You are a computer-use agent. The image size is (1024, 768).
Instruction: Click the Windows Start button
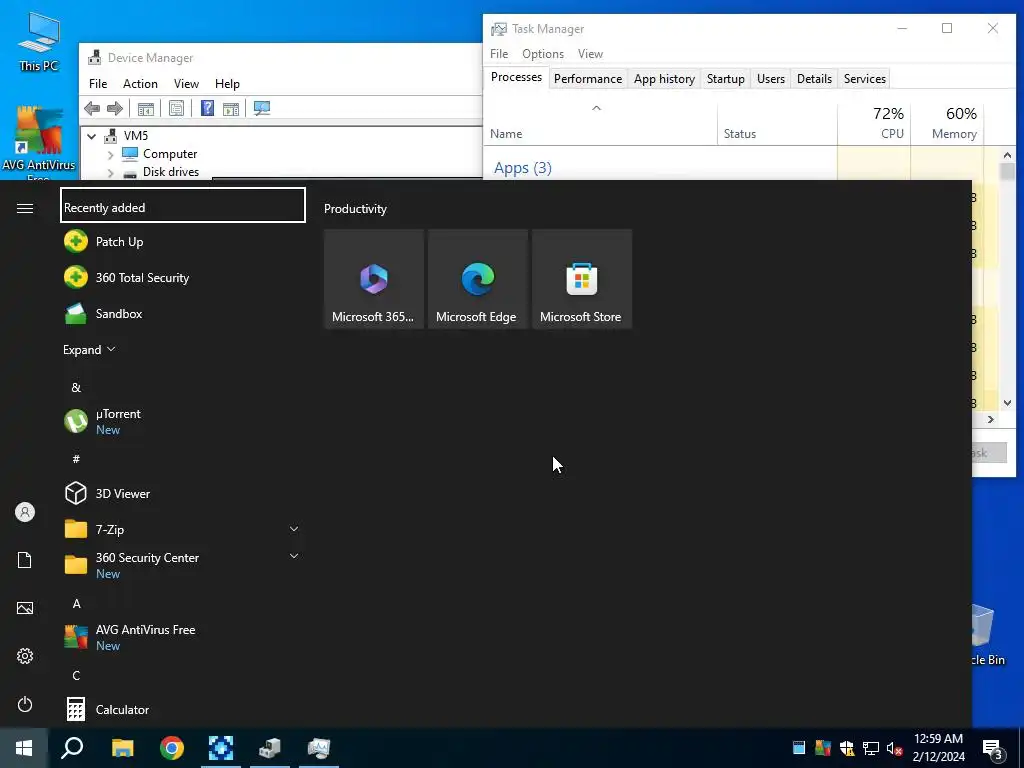coord(24,748)
